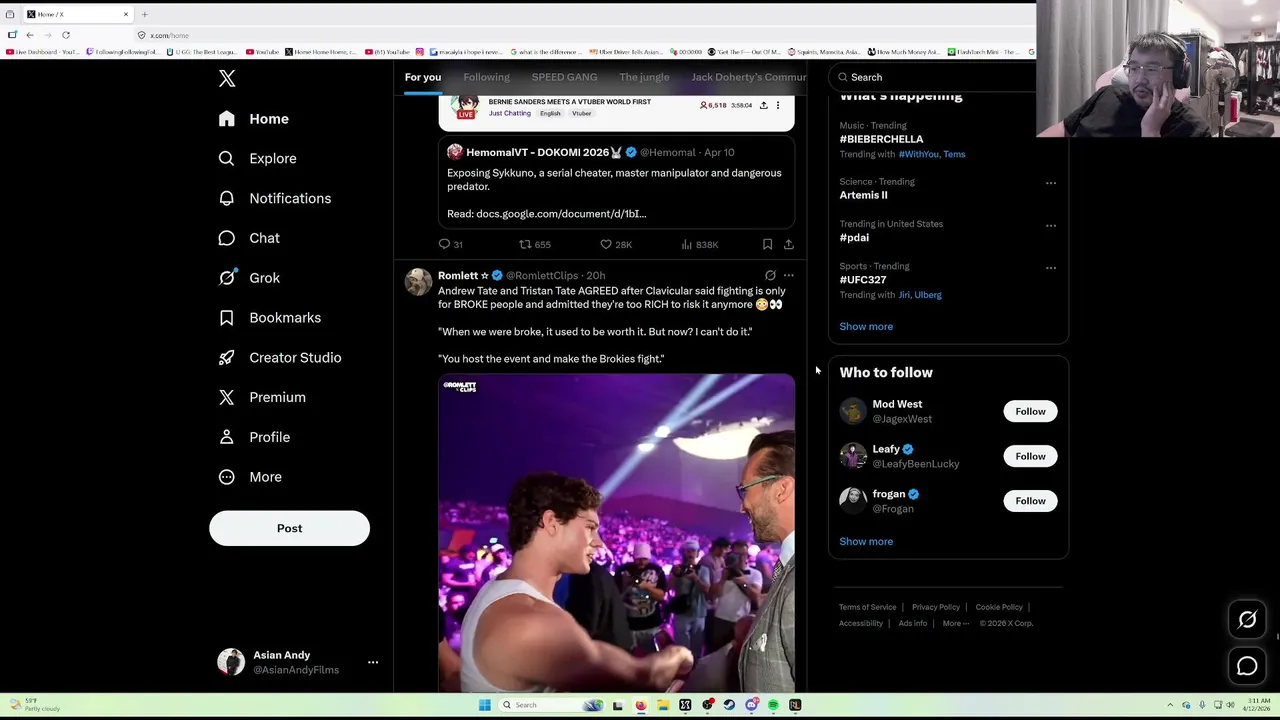Screen dimensions: 1280x720
Task: Open Spotify from the taskbar
Action: pos(773,705)
